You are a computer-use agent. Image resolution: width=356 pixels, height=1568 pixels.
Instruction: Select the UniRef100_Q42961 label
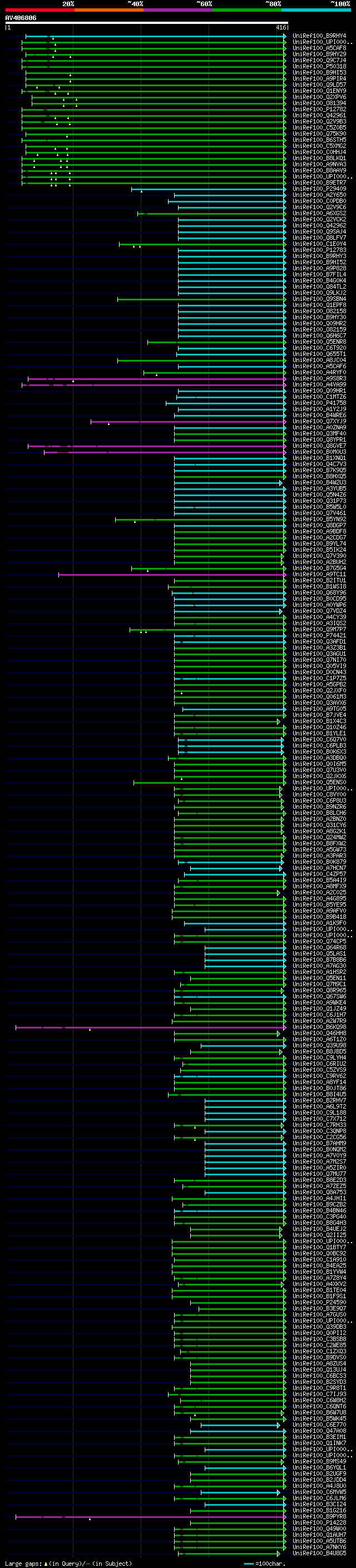319,116
